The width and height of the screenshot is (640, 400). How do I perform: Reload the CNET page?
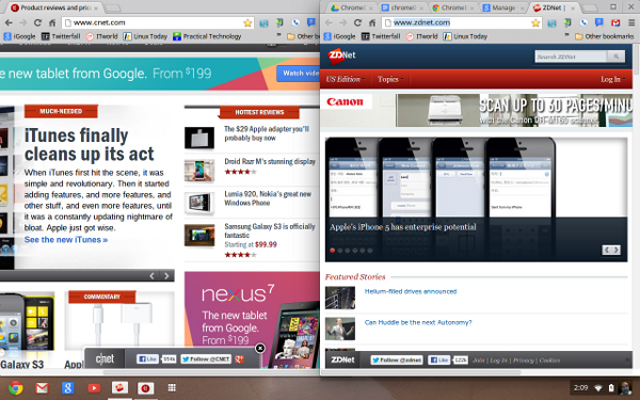38,23
